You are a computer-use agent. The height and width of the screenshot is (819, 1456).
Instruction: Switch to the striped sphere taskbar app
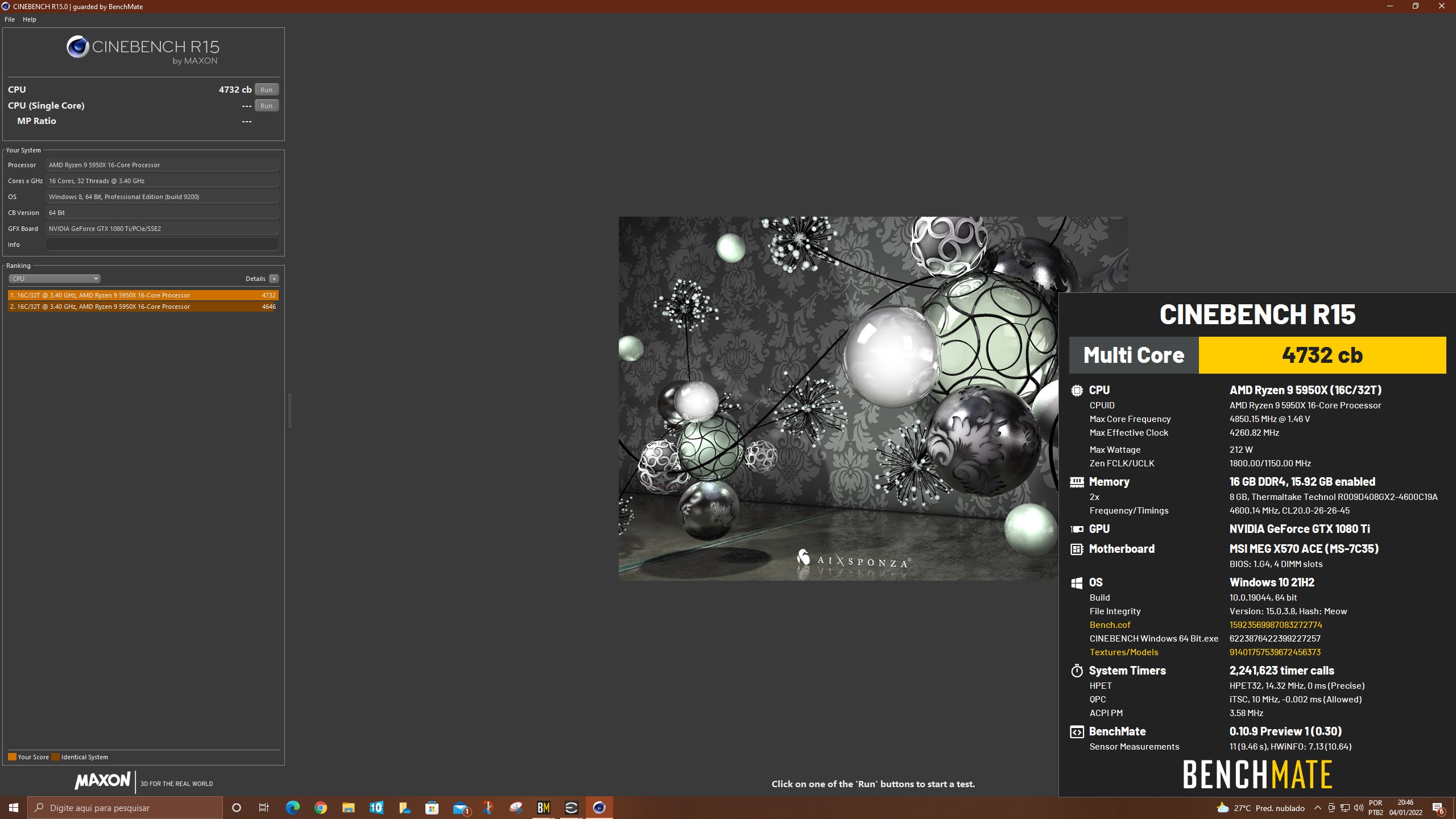tap(571, 808)
